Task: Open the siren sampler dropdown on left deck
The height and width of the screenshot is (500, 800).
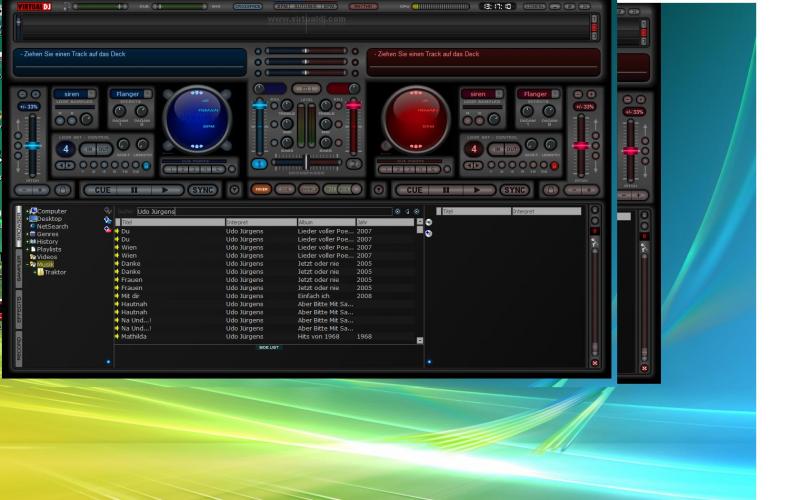Action: tap(91, 94)
